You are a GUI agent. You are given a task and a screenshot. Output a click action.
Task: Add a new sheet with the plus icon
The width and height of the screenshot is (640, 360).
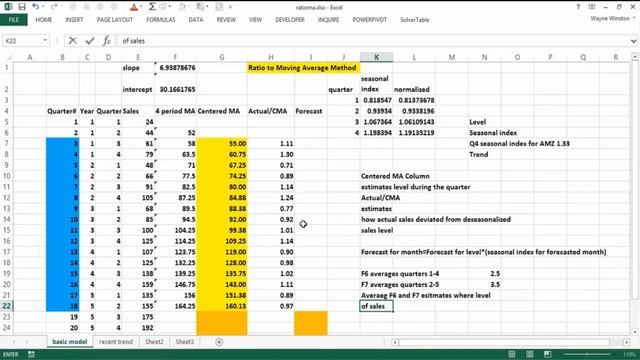(x=219, y=342)
